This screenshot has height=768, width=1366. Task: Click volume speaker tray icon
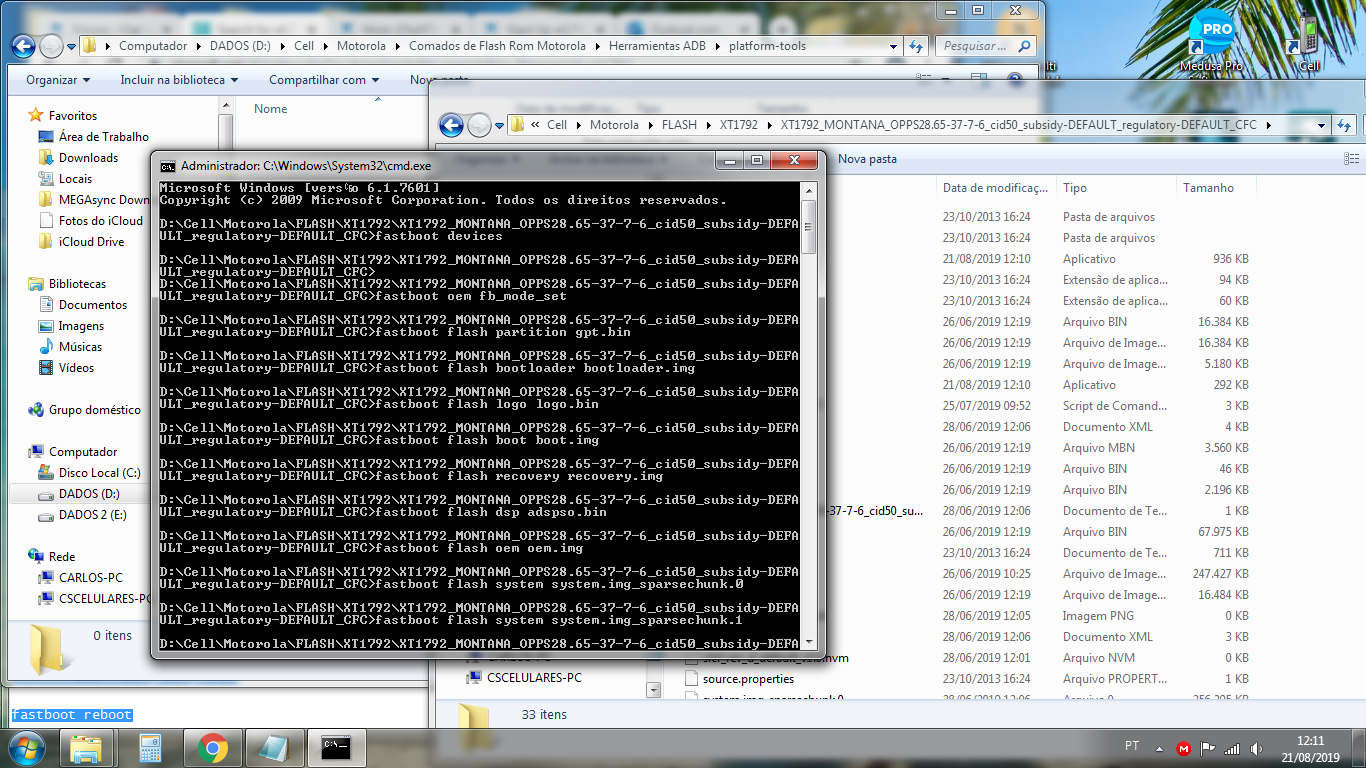pos(1256,748)
